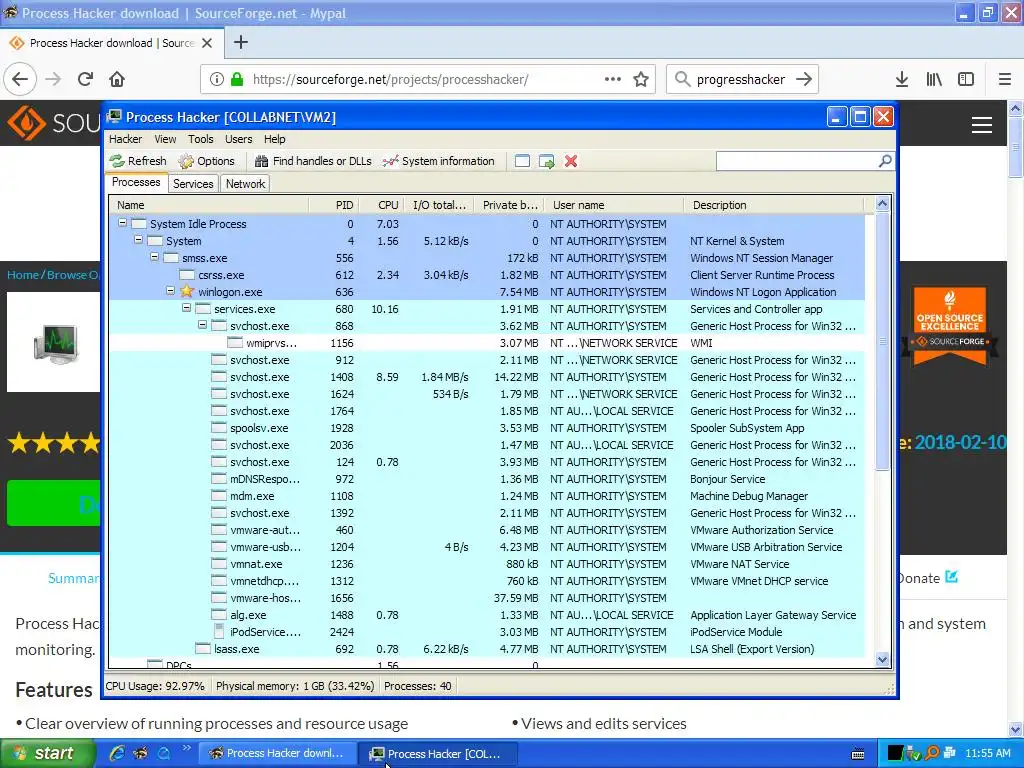Open the browser hamburger menu
Screen dimensions: 1024x768
(x=1005, y=79)
